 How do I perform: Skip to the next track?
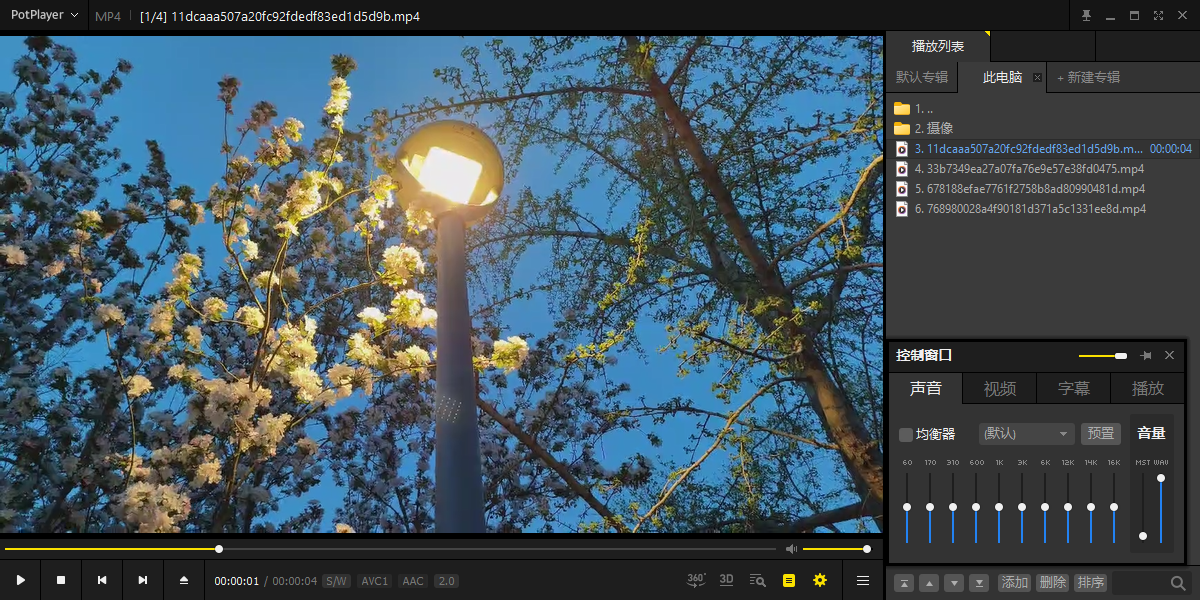pos(143,580)
